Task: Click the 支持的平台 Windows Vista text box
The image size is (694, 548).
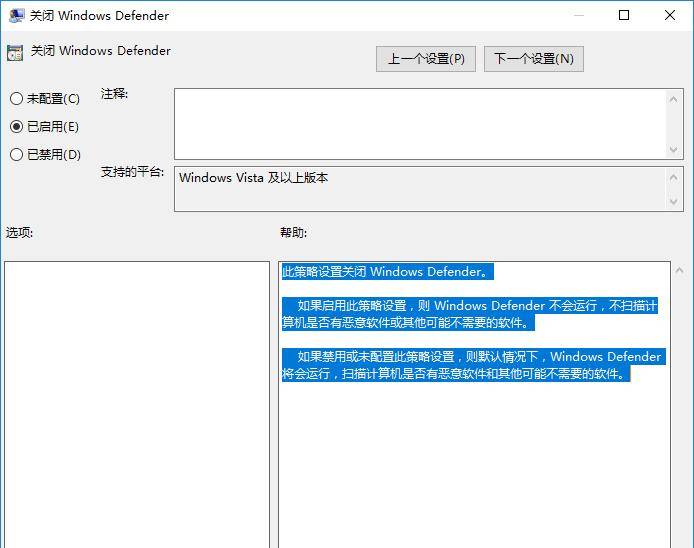Action: tap(420, 189)
